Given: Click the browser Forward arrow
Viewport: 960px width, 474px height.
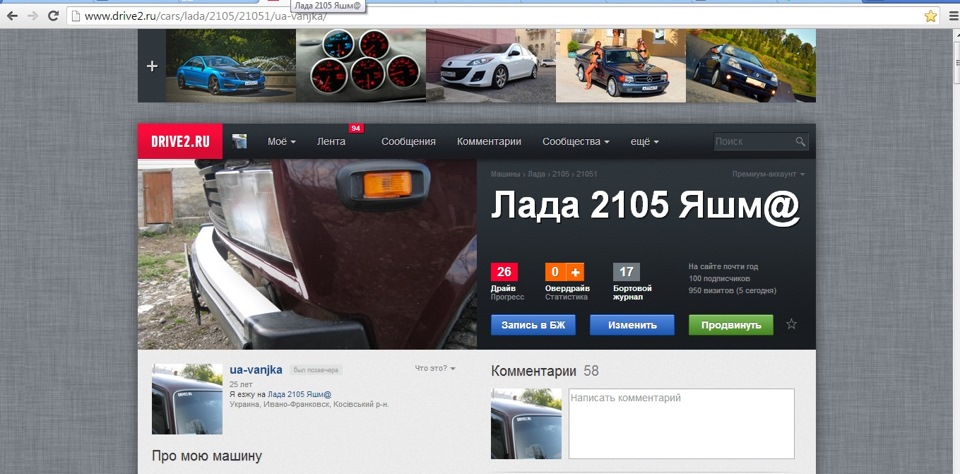Looking at the screenshot, I should pyautogui.click(x=32, y=17).
